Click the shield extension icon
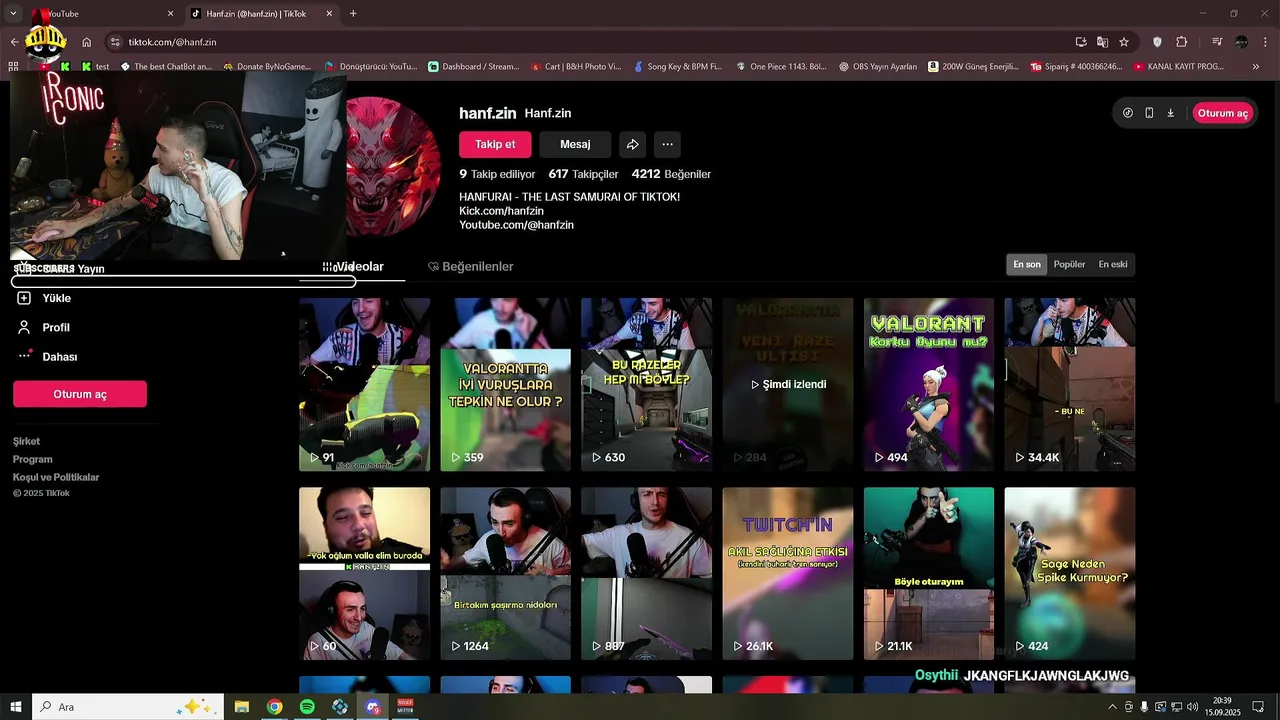 point(1158,42)
